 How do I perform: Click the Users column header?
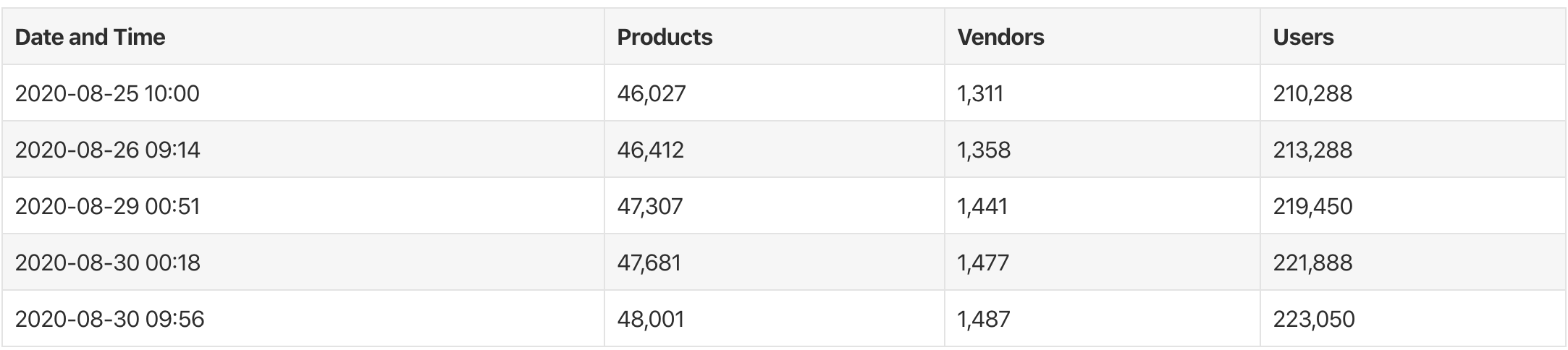(x=1303, y=37)
